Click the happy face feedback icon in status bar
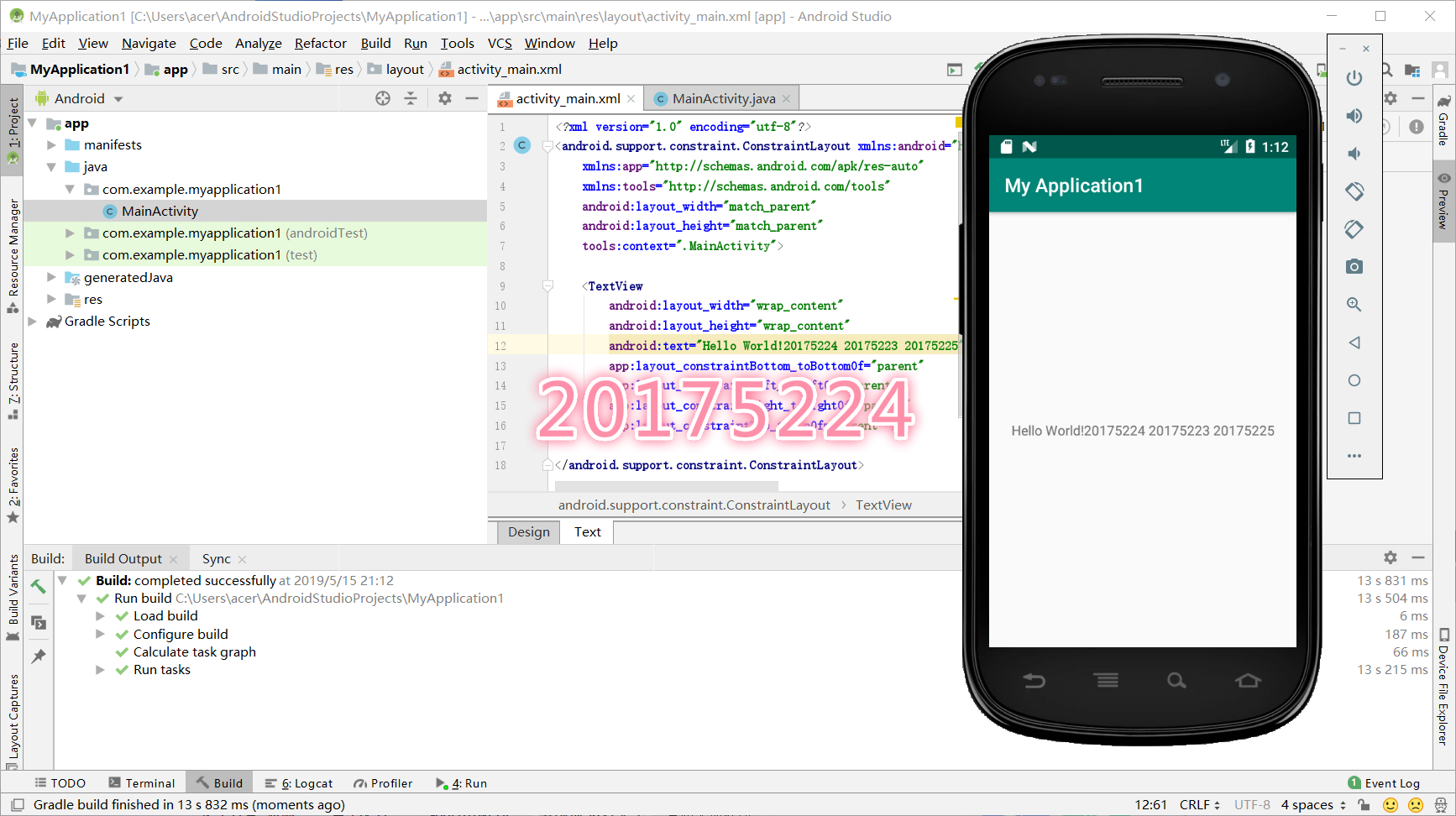The width and height of the screenshot is (1456, 816). [1391, 805]
